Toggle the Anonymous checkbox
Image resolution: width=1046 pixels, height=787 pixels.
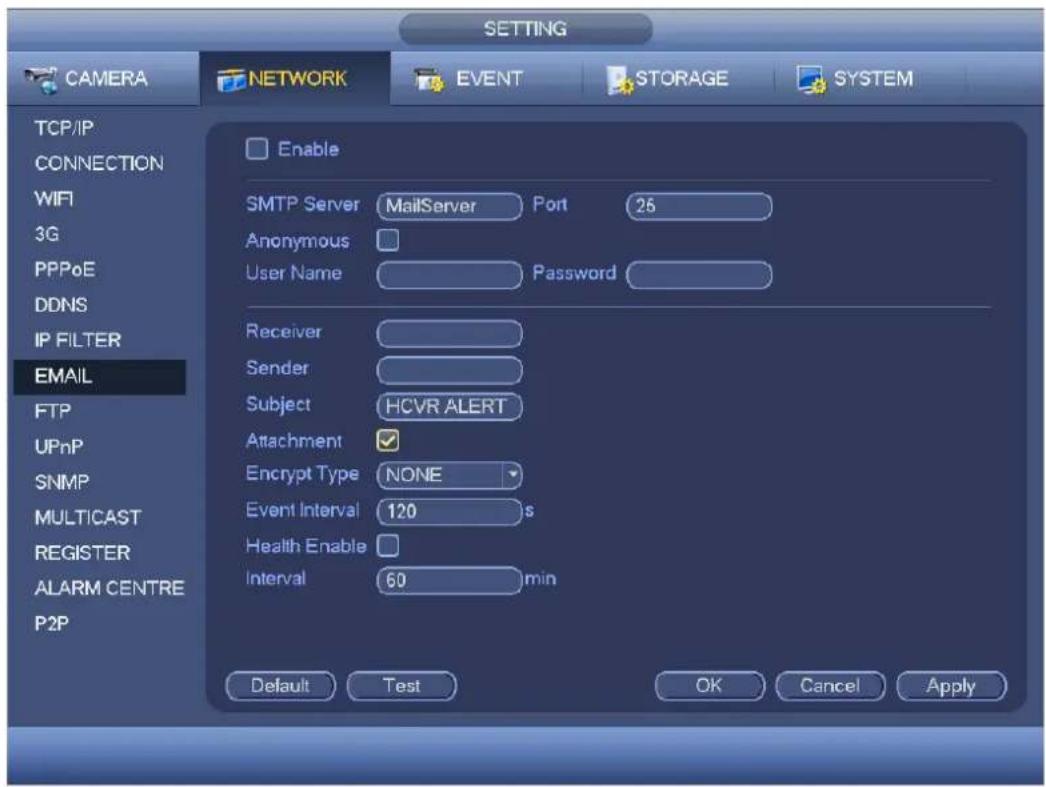[388, 240]
